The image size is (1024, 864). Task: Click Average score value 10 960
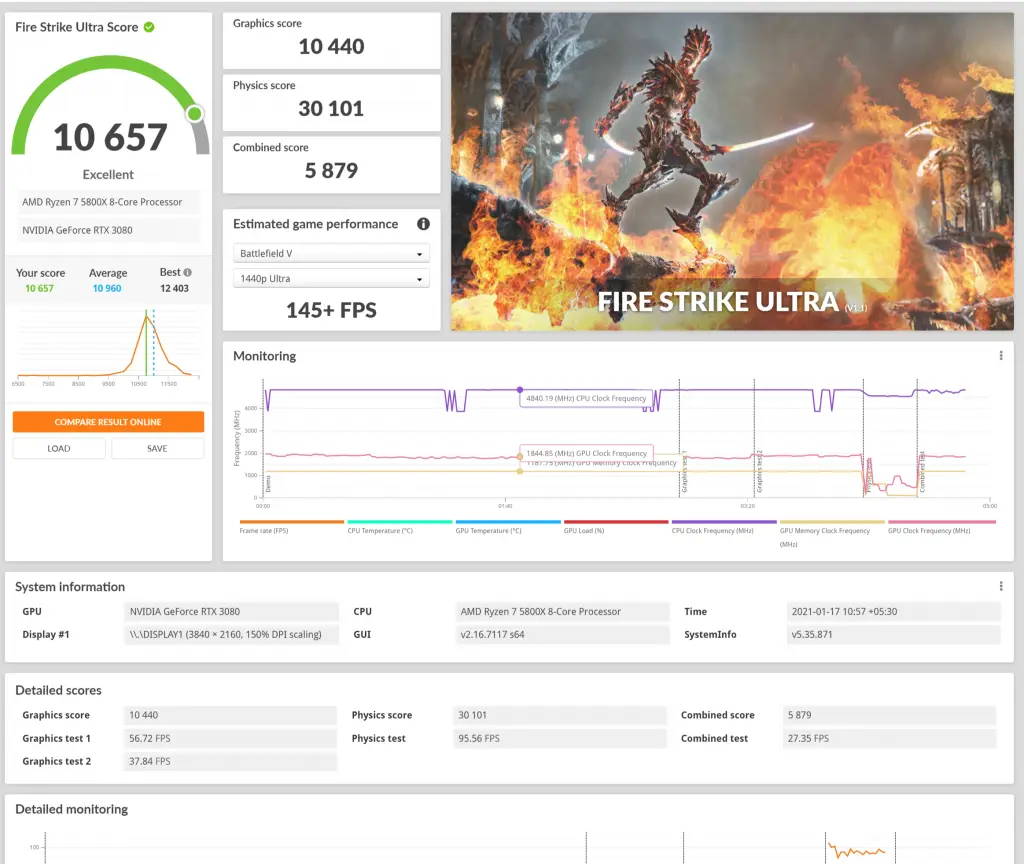click(107, 289)
